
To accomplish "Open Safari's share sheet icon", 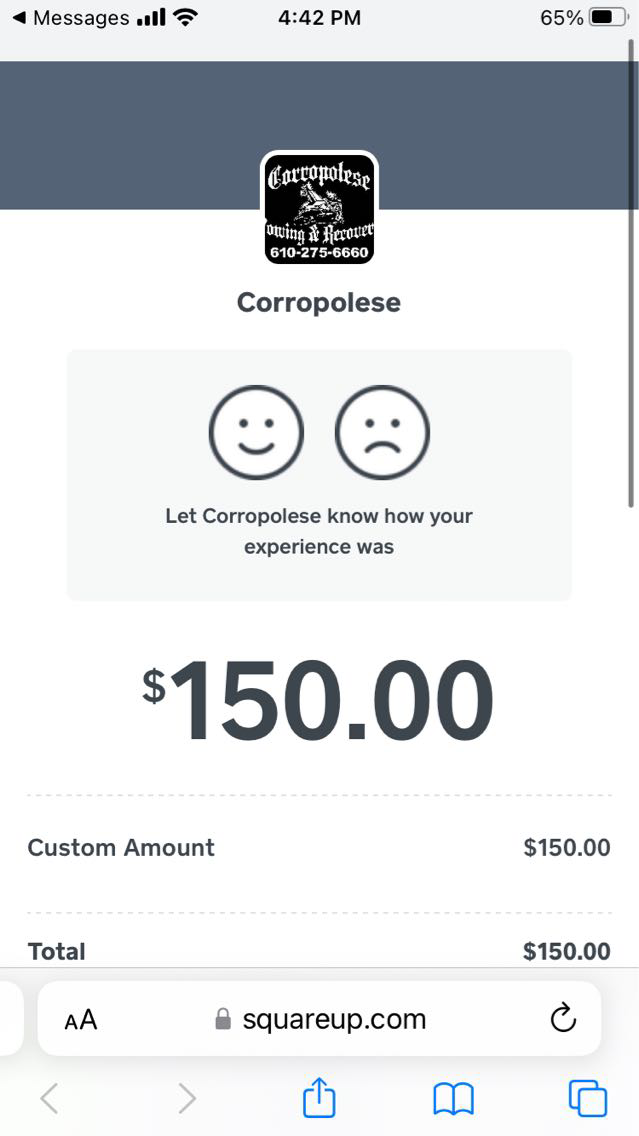I will [319, 1099].
